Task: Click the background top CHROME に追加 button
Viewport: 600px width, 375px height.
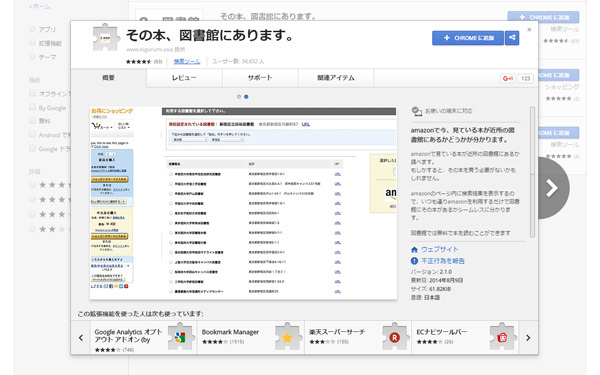Action: 543,17
